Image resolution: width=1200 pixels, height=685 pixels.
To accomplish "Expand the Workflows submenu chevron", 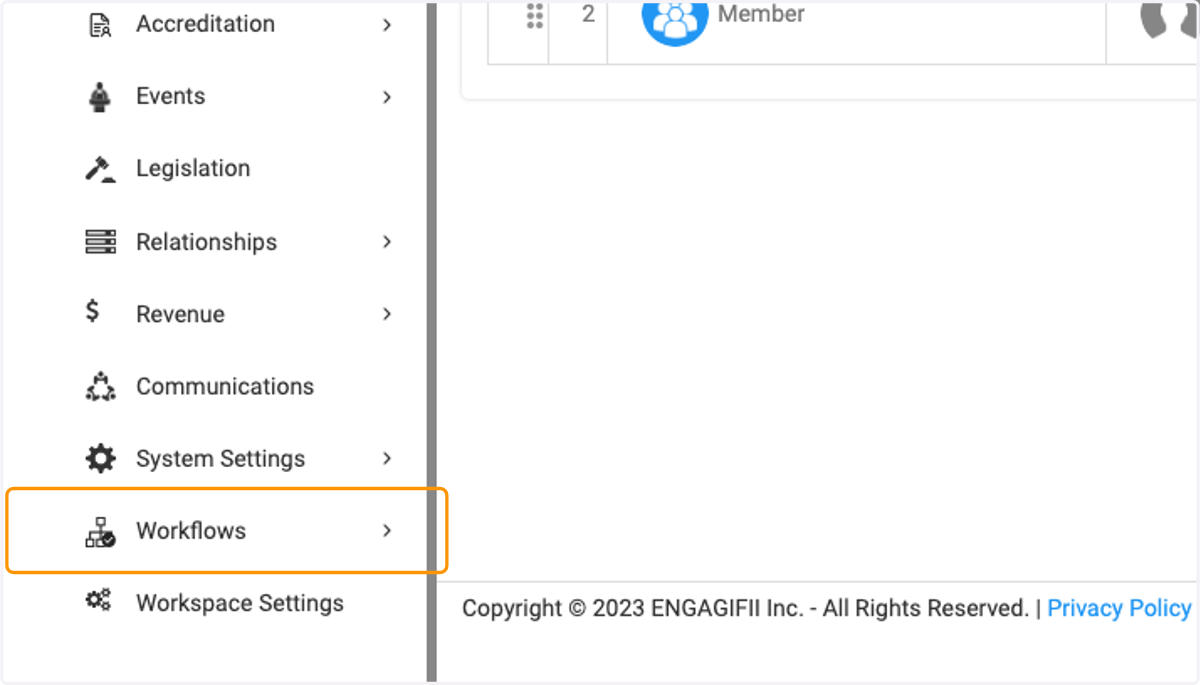I will pyautogui.click(x=387, y=531).
